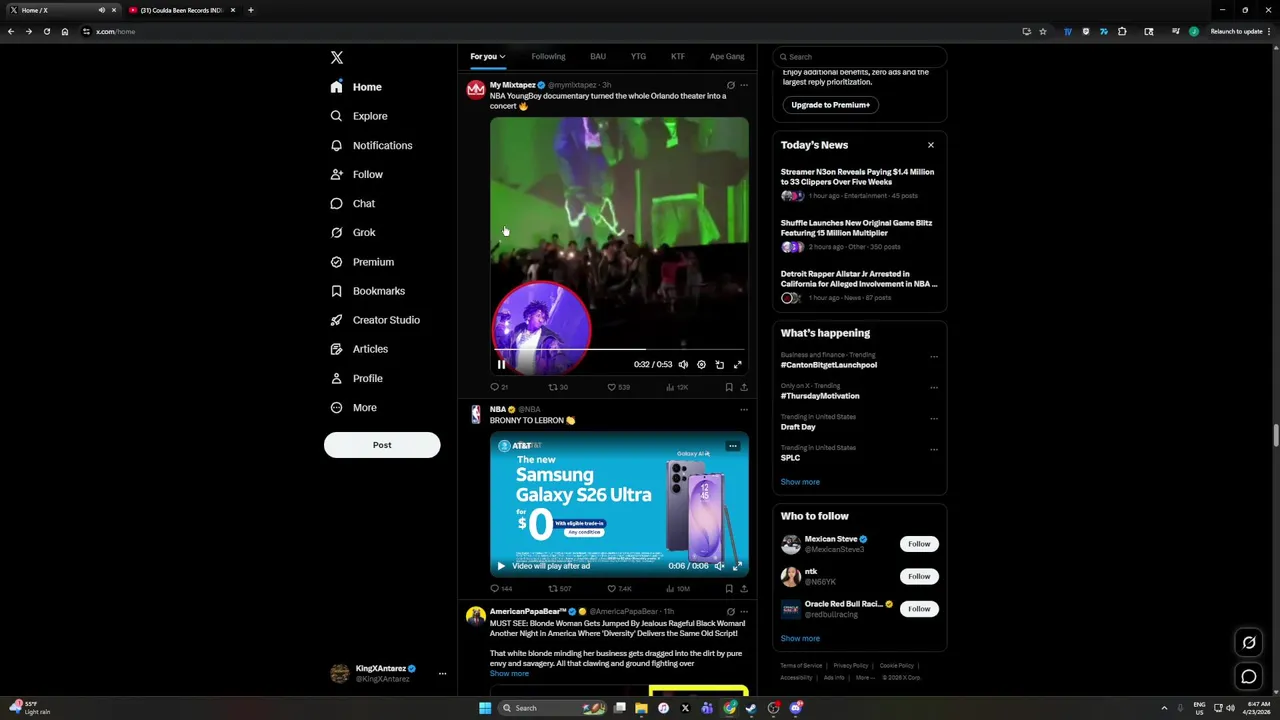Open Grok from the sidebar
This screenshot has height=720, width=1280.
tap(352, 232)
